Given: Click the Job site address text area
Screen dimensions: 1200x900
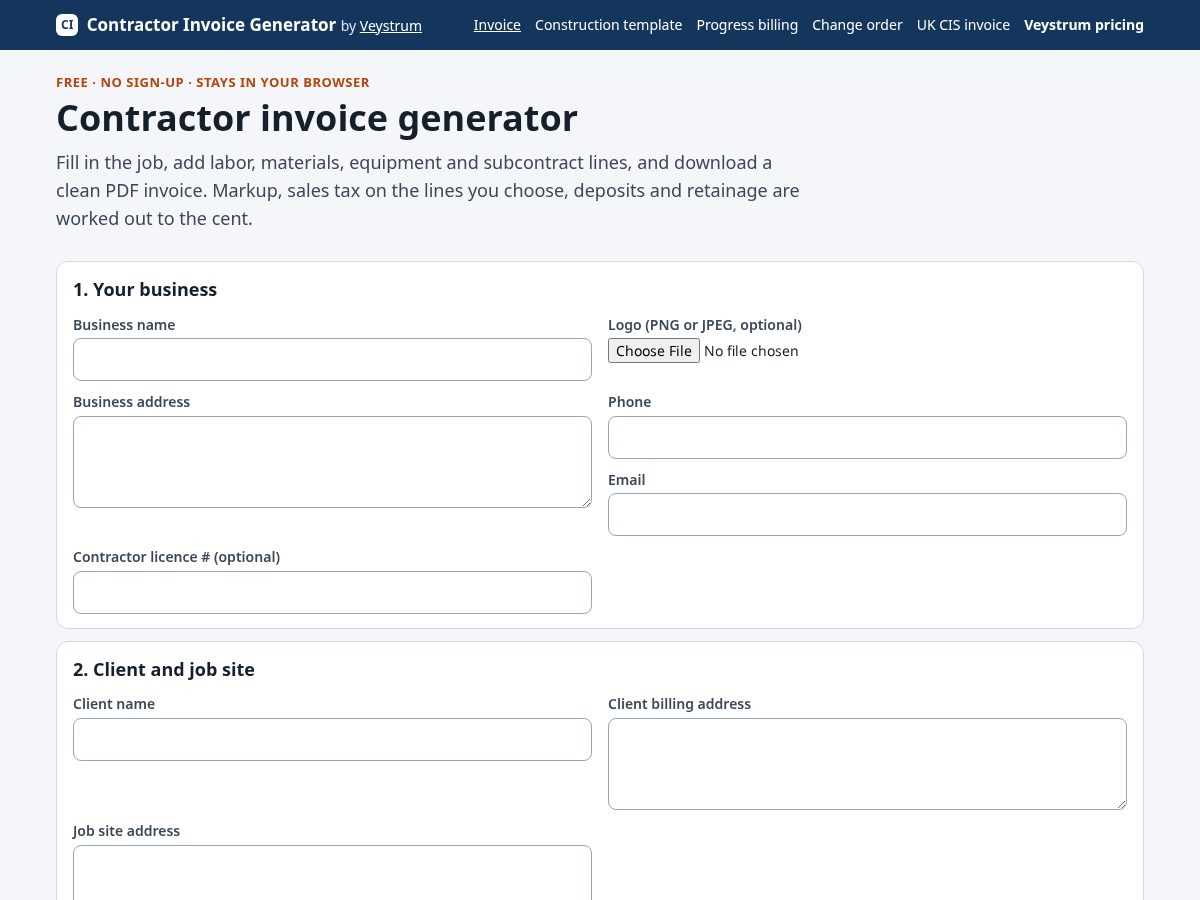Looking at the screenshot, I should coord(332,873).
